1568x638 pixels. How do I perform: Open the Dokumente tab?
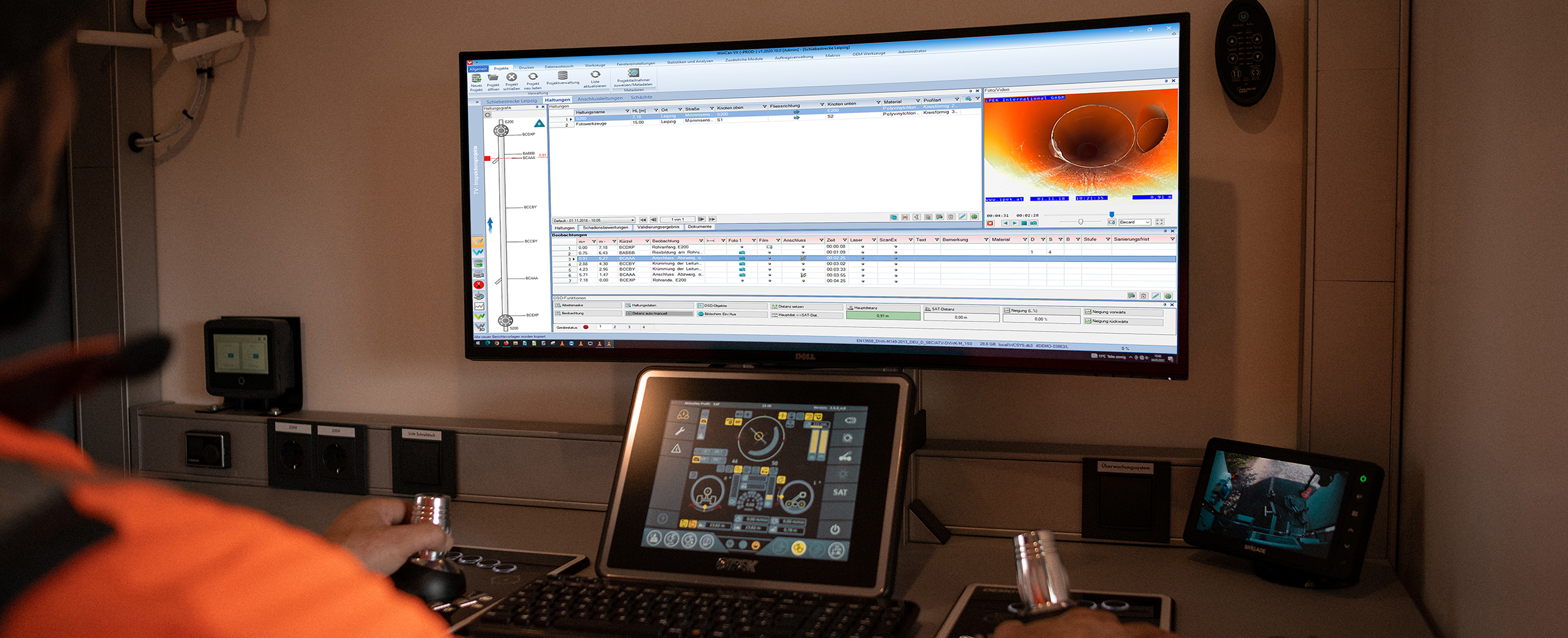700,226
